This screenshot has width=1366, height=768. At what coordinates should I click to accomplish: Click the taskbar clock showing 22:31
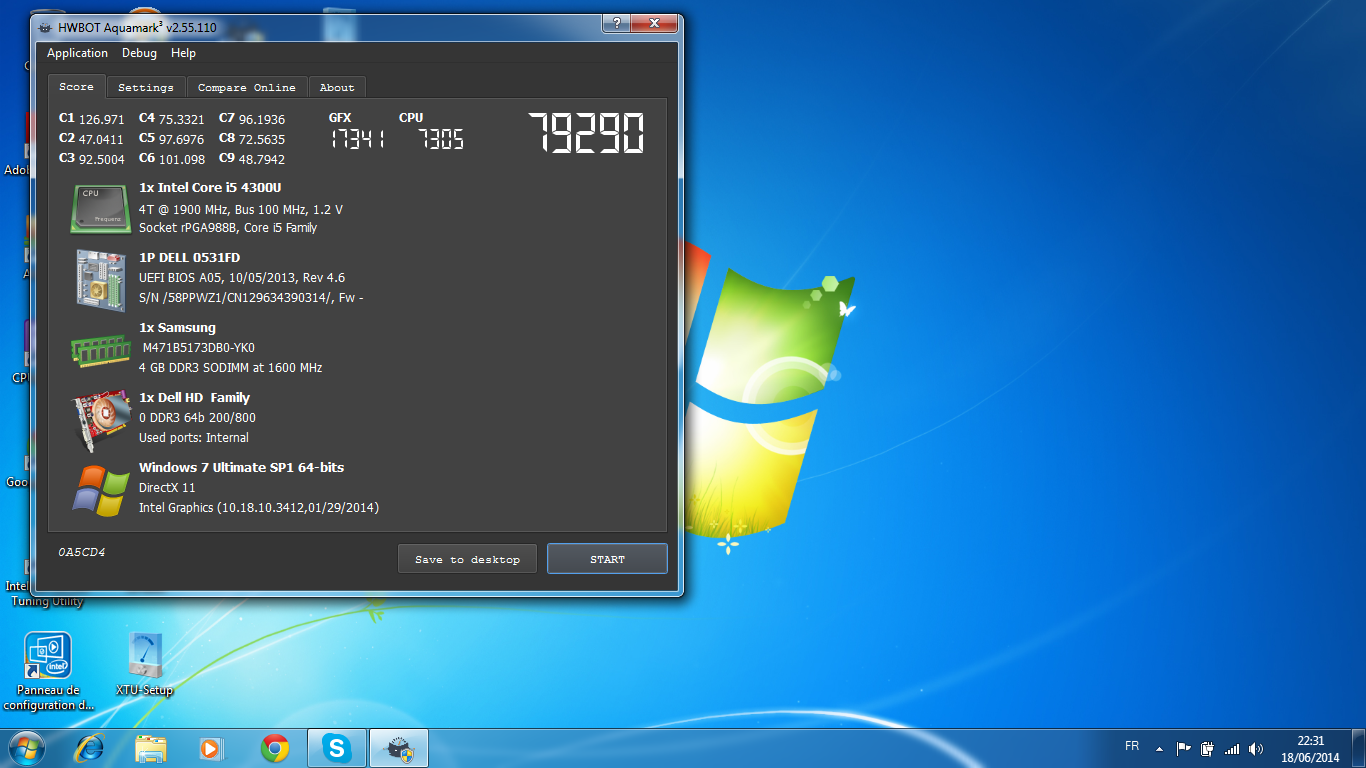pyautogui.click(x=1310, y=749)
